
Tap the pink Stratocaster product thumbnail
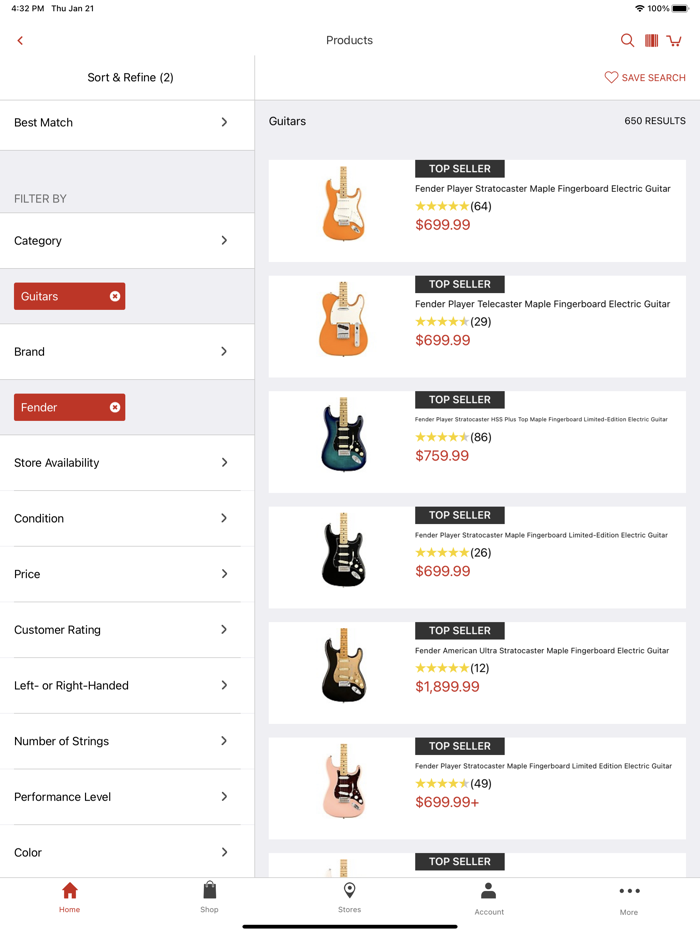click(x=345, y=781)
